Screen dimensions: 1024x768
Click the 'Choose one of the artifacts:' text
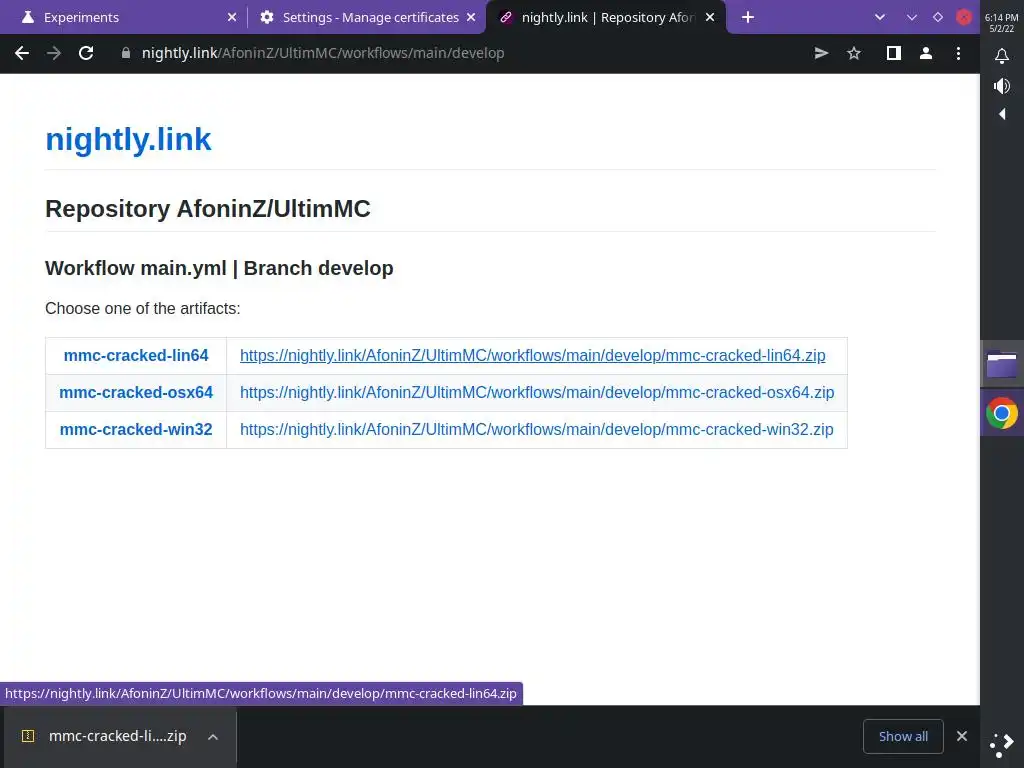142,308
